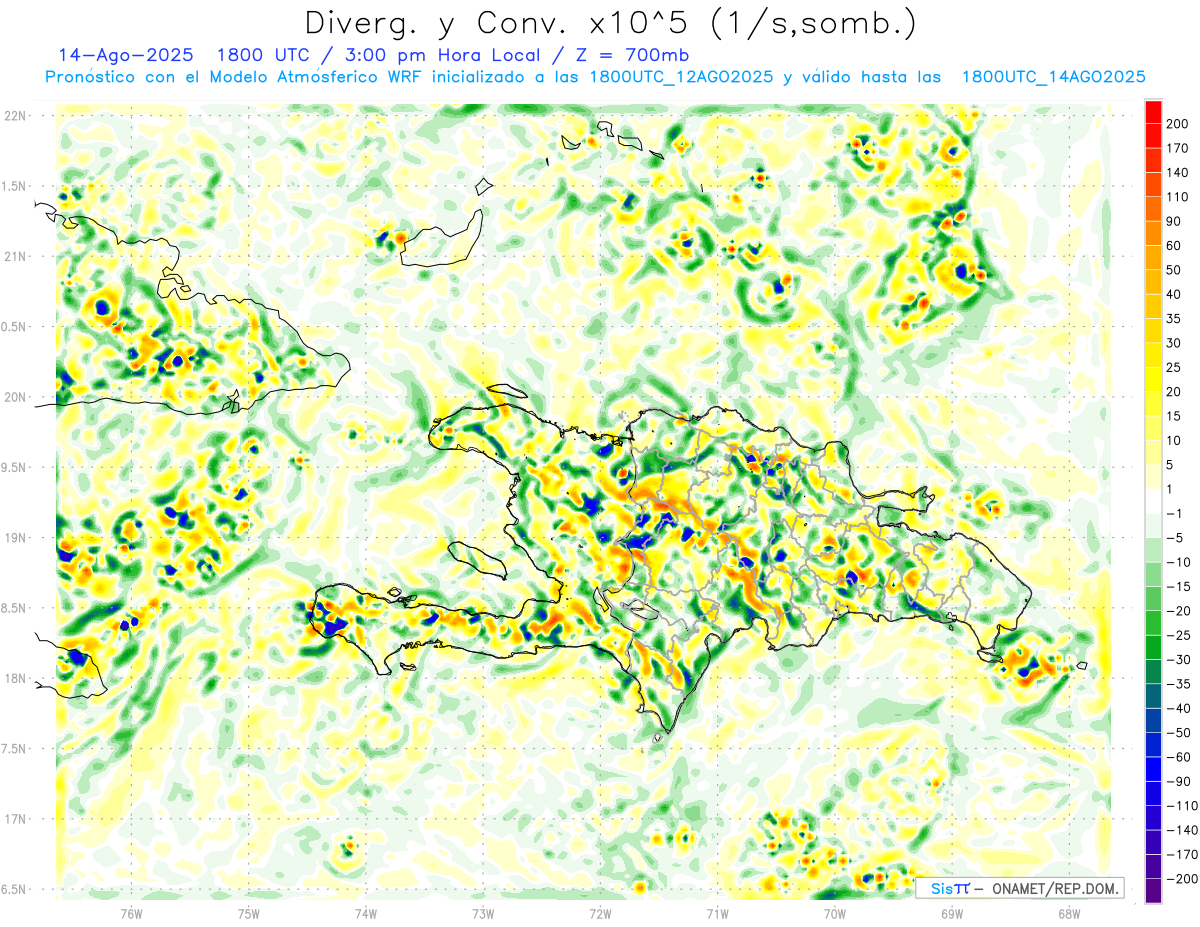Click the '-30' colorbar value
The image size is (1200, 927).
(x=1180, y=660)
